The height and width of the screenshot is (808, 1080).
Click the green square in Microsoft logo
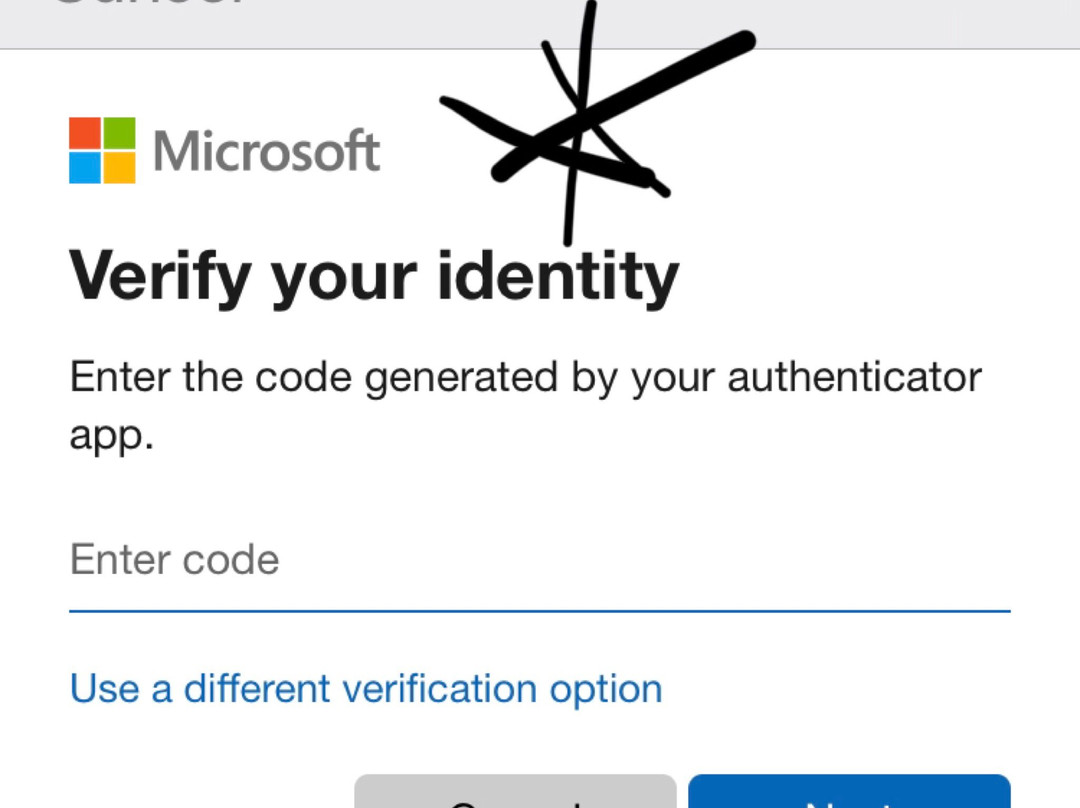[119, 133]
